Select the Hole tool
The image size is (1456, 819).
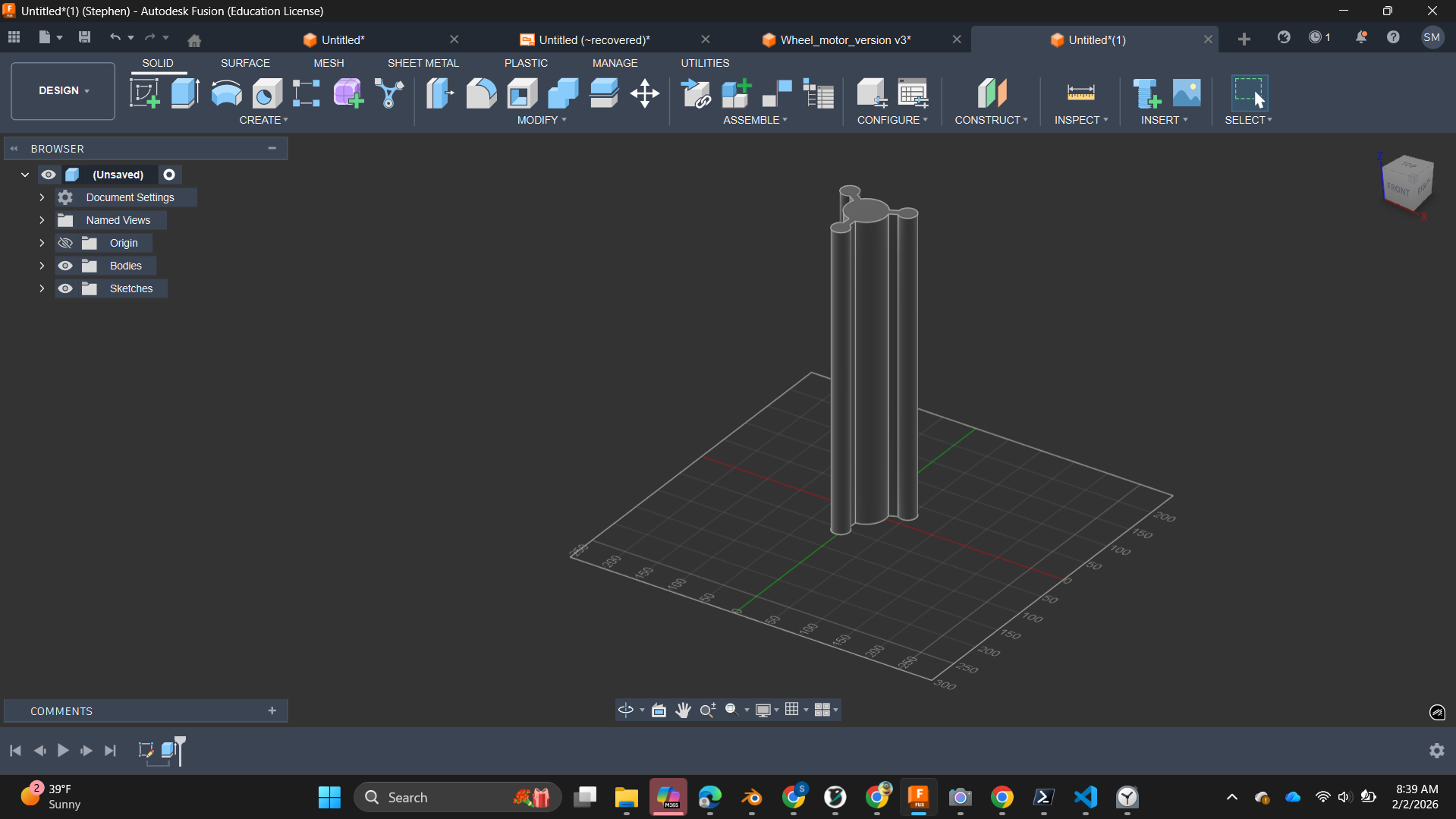point(267,93)
